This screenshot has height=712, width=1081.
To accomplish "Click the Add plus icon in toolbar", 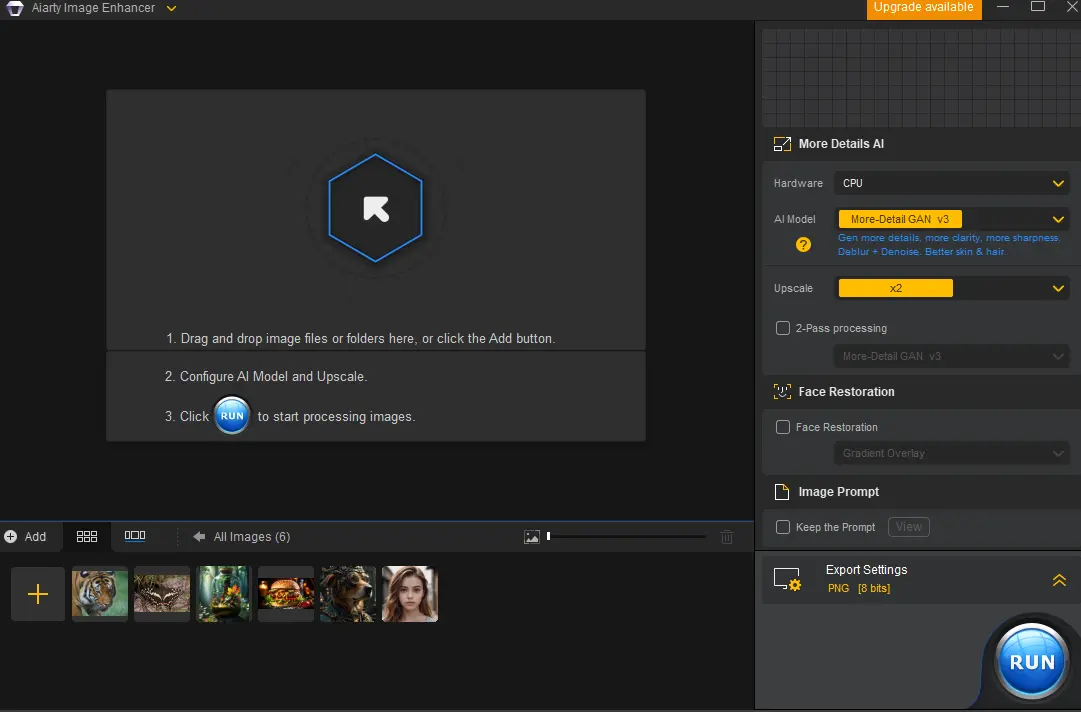I will [10, 536].
